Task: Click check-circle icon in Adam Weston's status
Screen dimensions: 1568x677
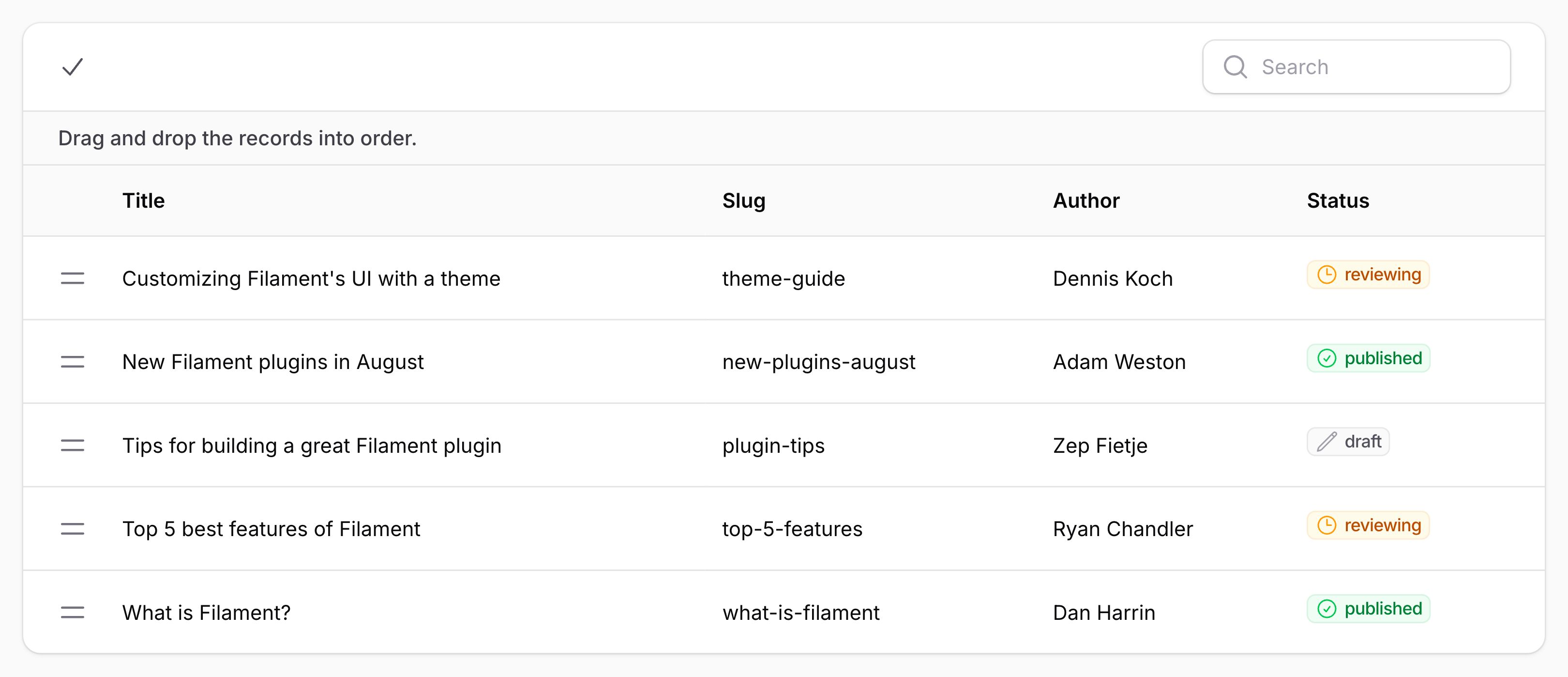Action: click(1327, 358)
